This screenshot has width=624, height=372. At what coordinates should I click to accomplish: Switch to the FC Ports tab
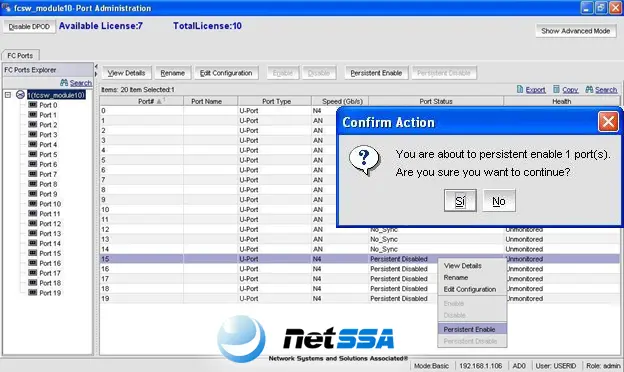(x=20, y=55)
